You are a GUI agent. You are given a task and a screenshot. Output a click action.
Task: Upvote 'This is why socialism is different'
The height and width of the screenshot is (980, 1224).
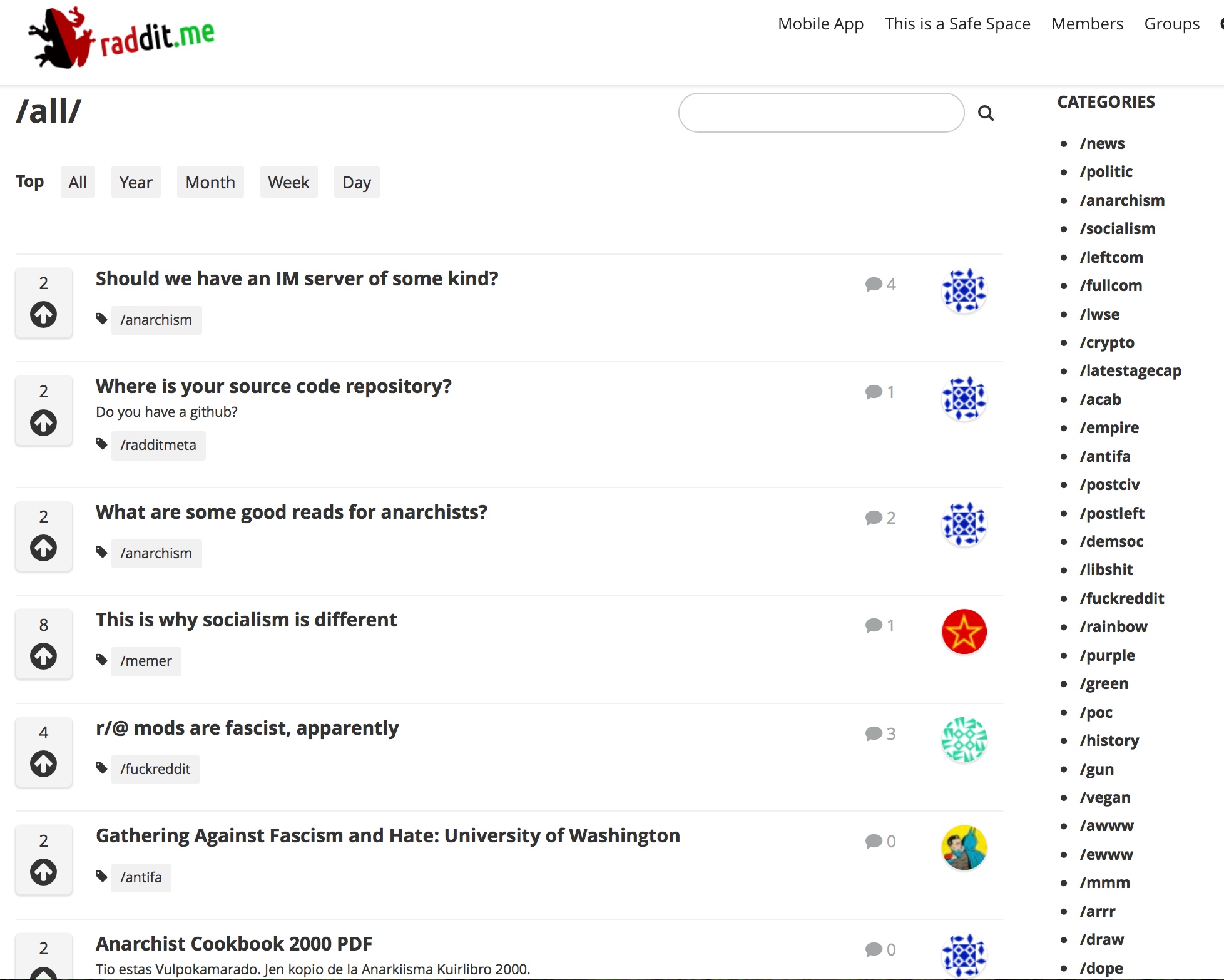[44, 656]
